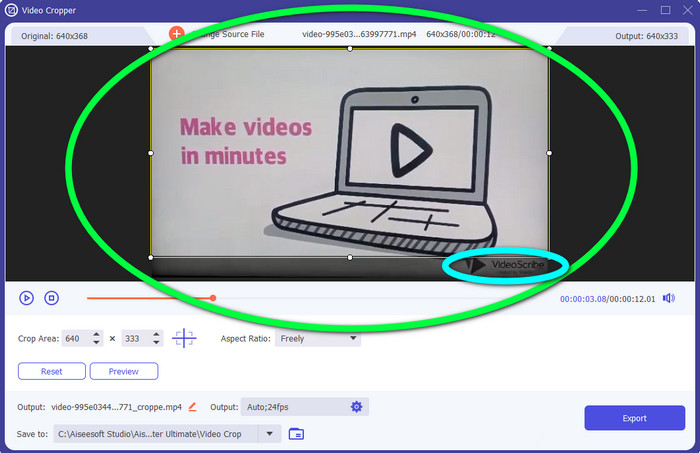The width and height of the screenshot is (700, 453).
Task: Click the stop playback button
Action: coord(52,298)
